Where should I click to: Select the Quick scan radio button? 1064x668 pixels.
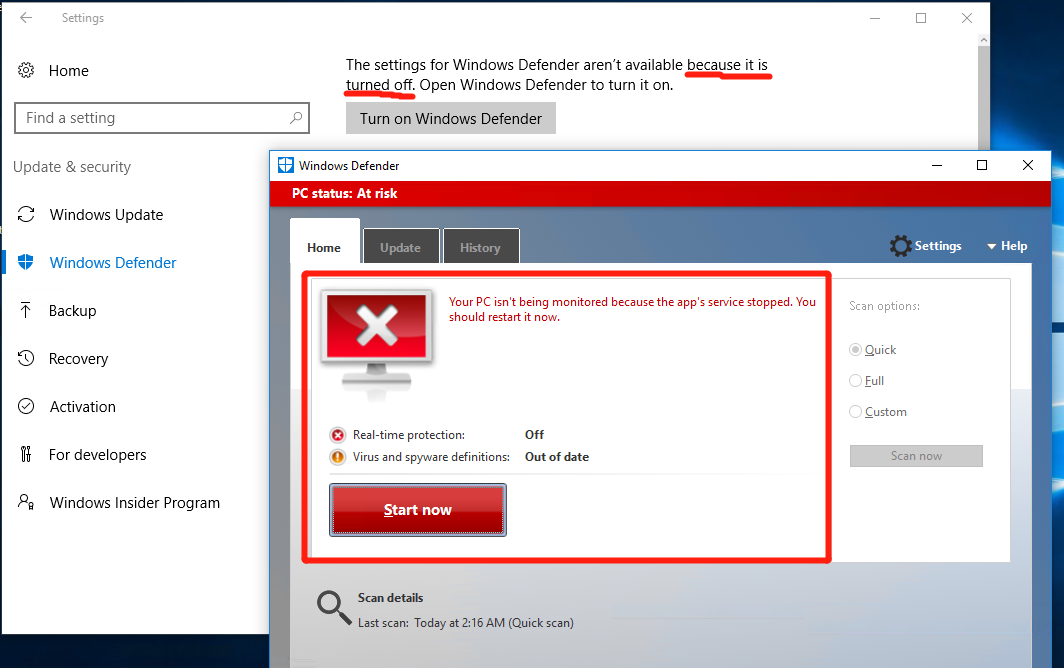click(x=855, y=350)
